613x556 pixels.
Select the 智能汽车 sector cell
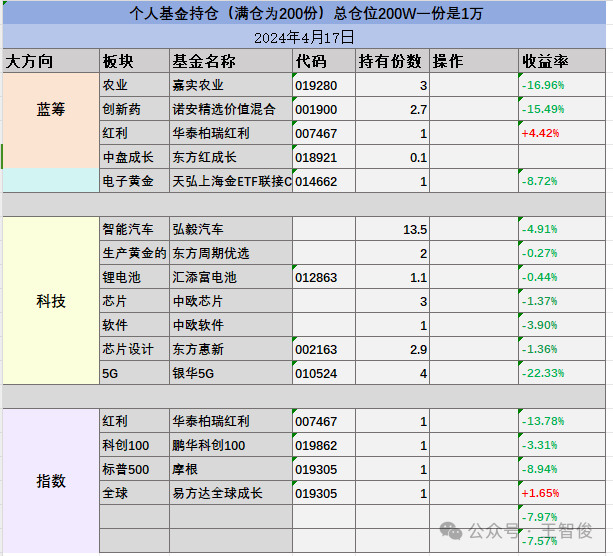point(134,229)
